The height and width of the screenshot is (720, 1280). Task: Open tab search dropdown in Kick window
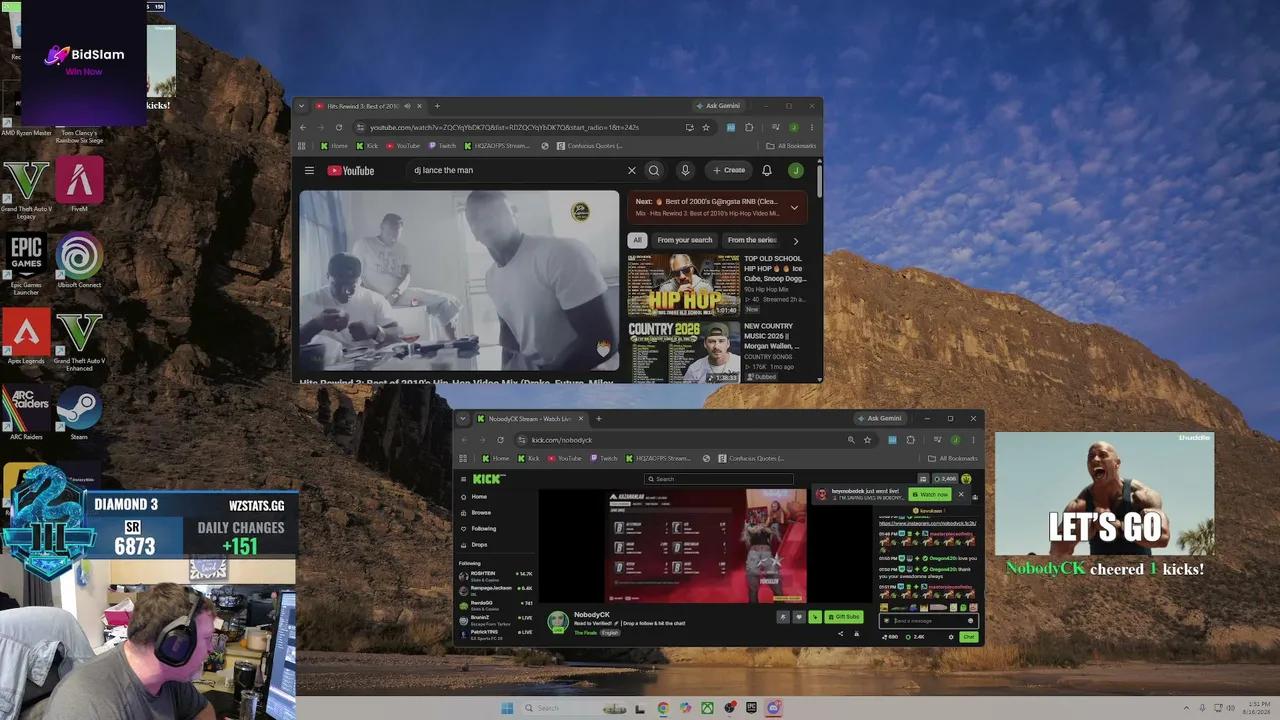click(462, 419)
